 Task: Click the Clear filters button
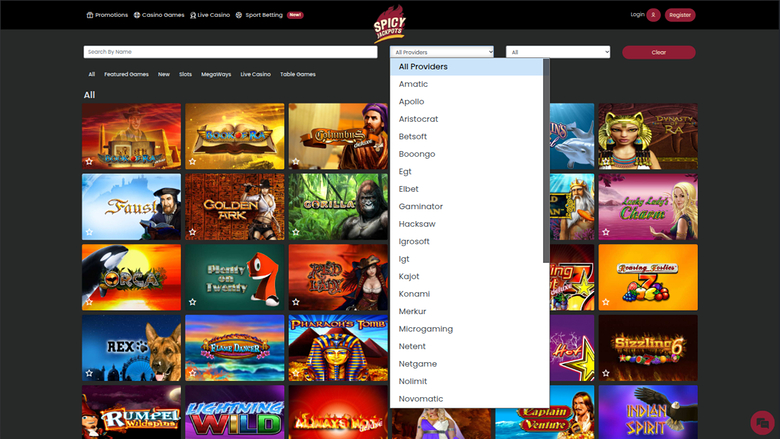[659, 52]
